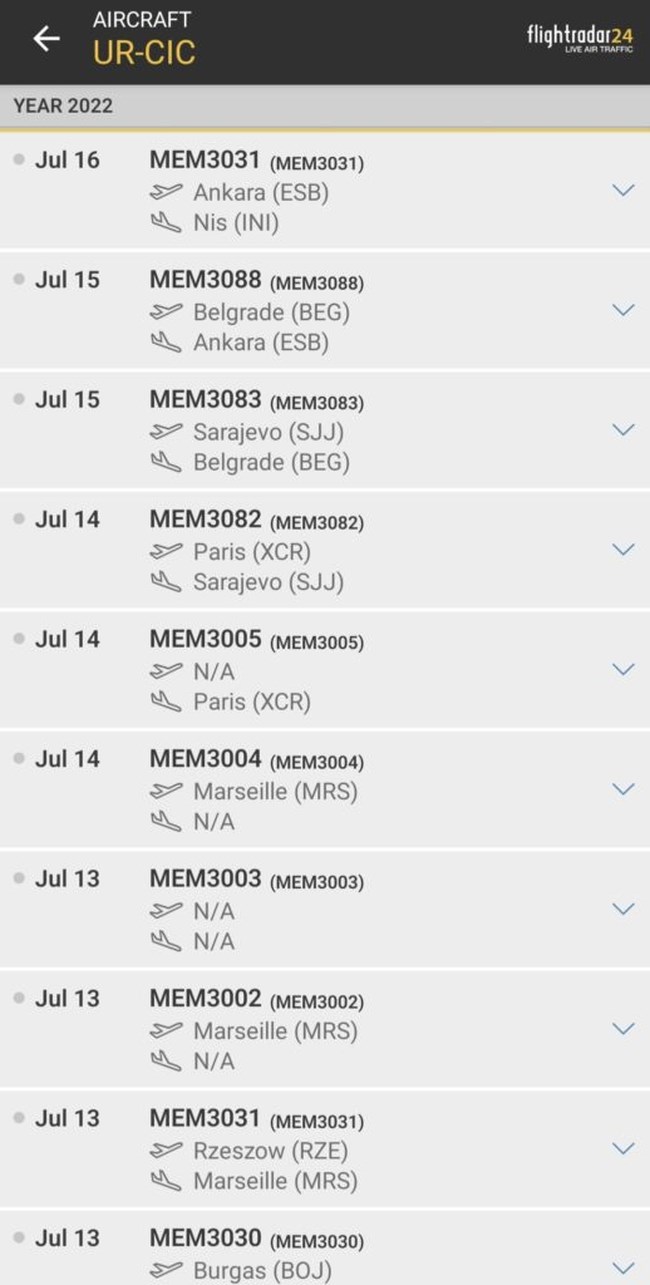Click landing plane icon beside Nis (INI)

pyautogui.click(x=166, y=222)
